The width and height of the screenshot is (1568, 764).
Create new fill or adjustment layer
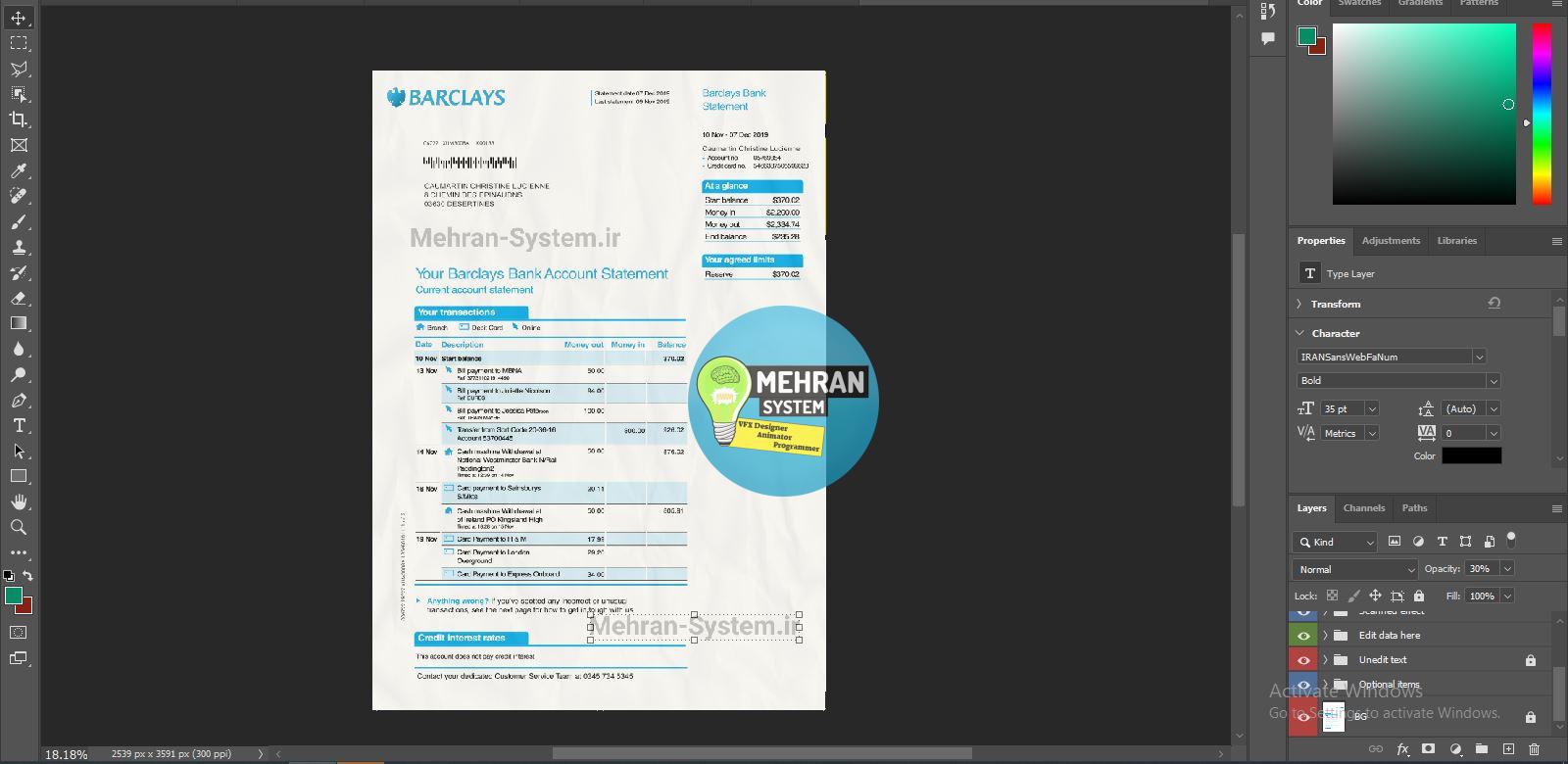1455,749
